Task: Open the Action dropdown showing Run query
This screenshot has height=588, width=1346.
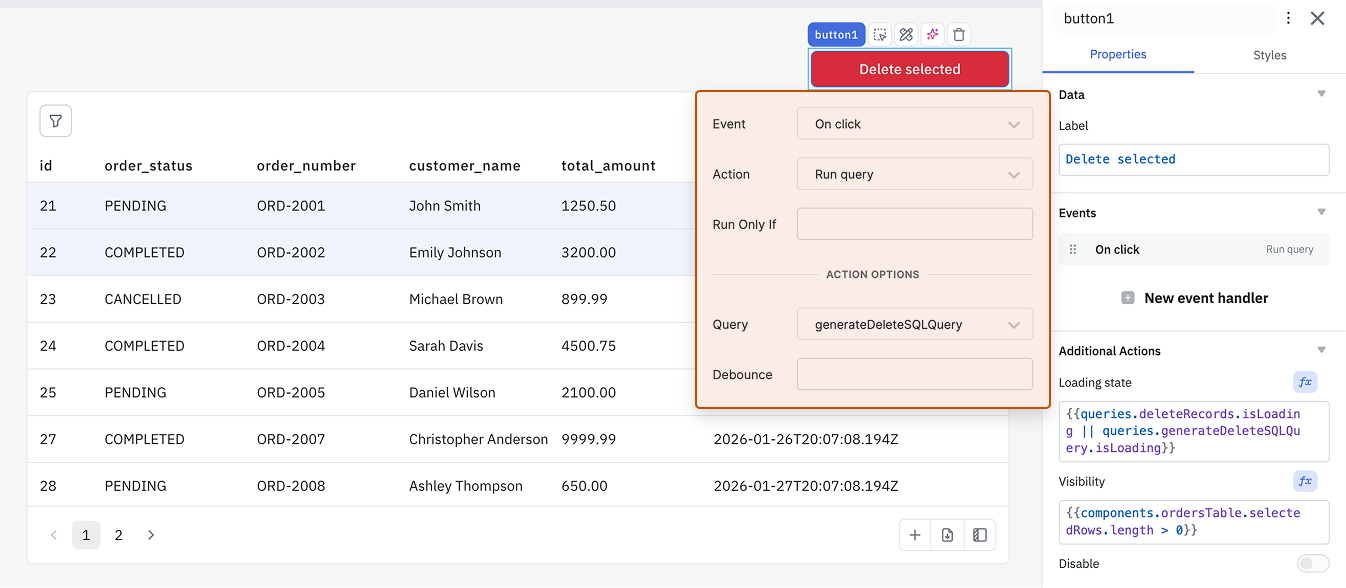Action: point(914,174)
